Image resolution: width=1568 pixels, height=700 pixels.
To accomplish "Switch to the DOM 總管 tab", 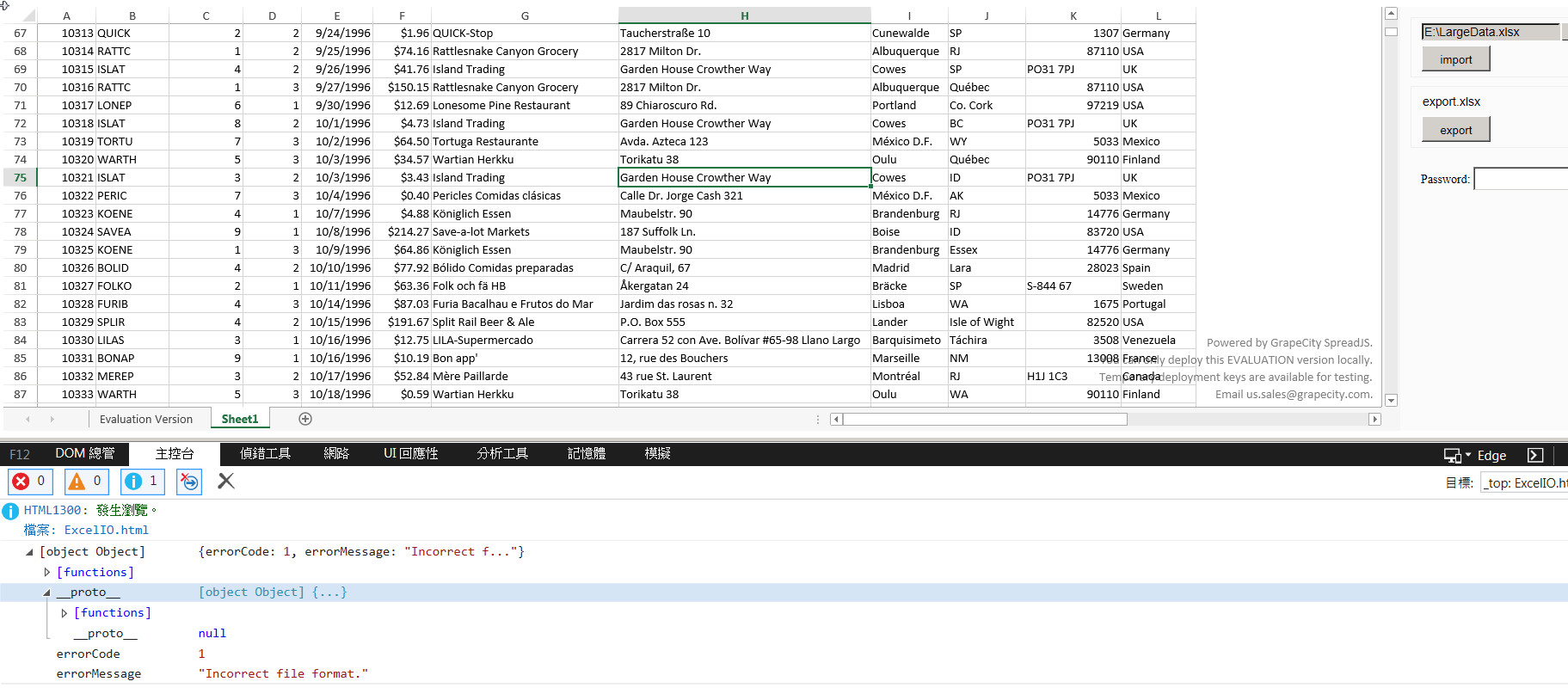I will coord(84,454).
